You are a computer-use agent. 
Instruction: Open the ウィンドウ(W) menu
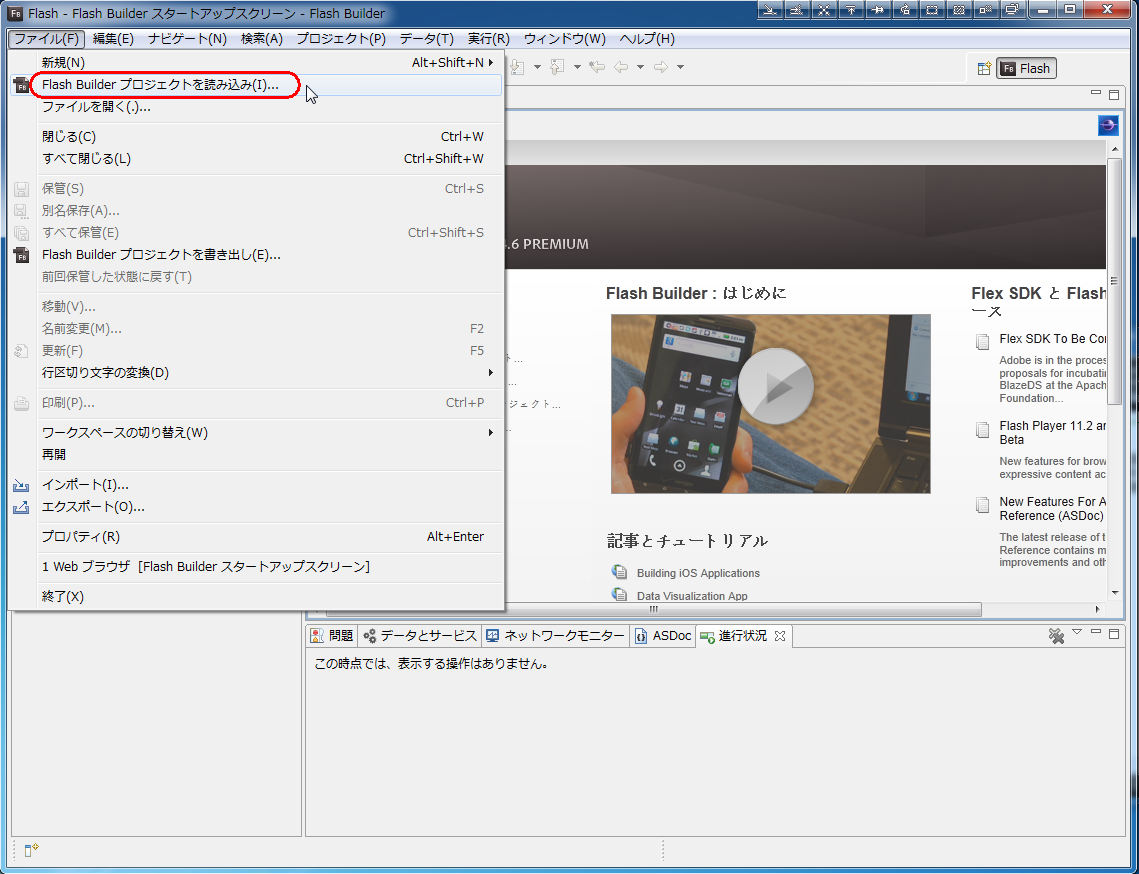pyautogui.click(x=564, y=39)
